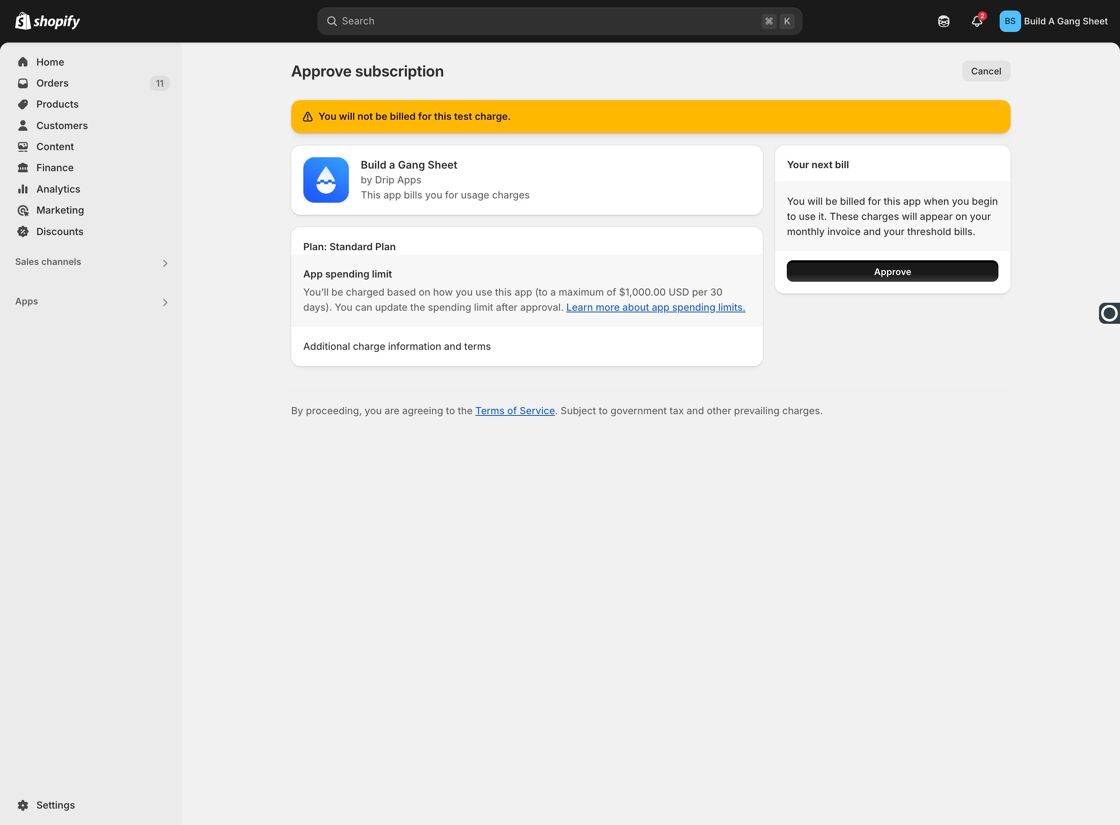Click the Settings gear icon
This screenshot has height=825, width=1120.
[x=23, y=805]
